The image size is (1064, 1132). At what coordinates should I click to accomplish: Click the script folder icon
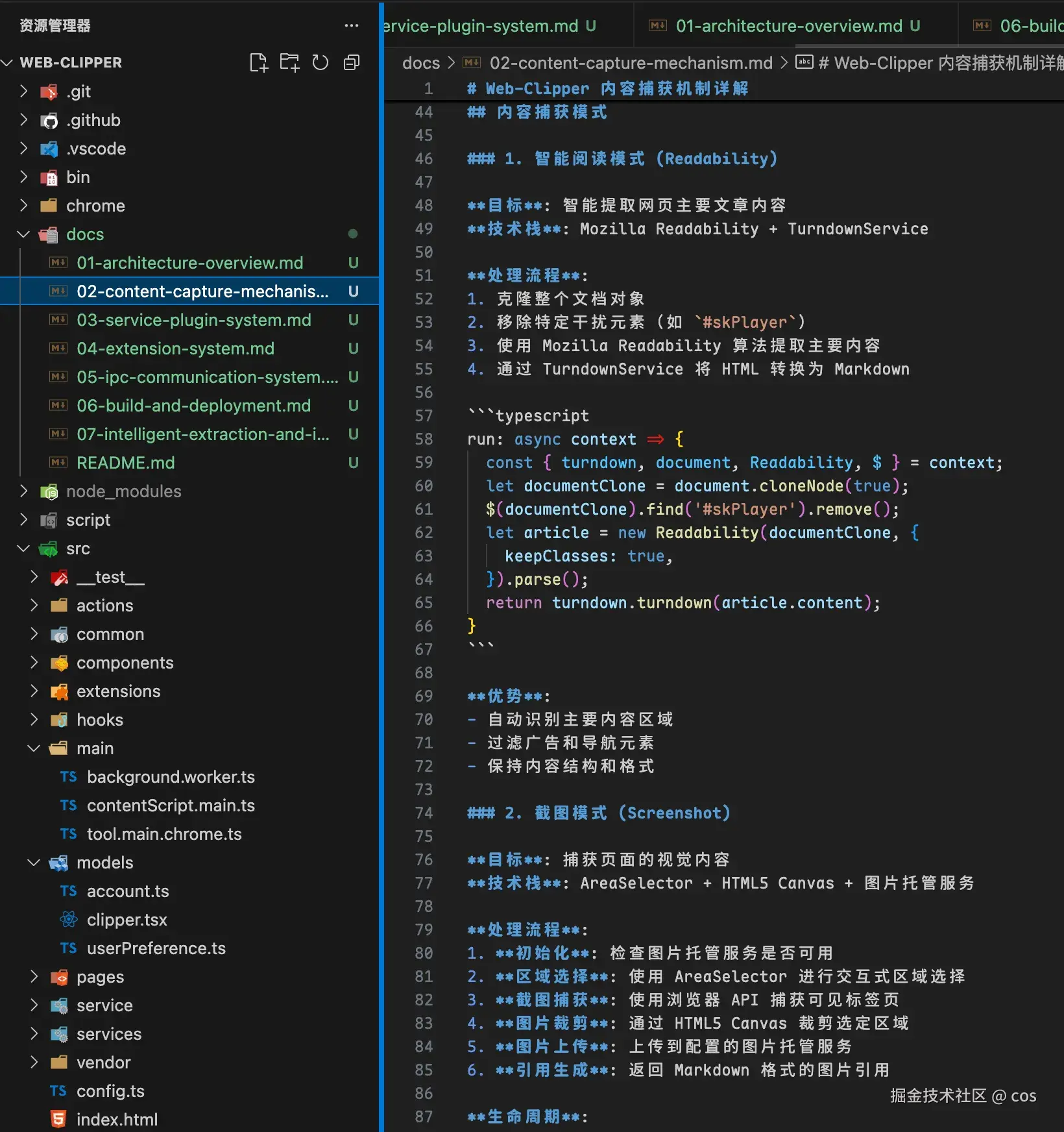pyautogui.click(x=49, y=520)
